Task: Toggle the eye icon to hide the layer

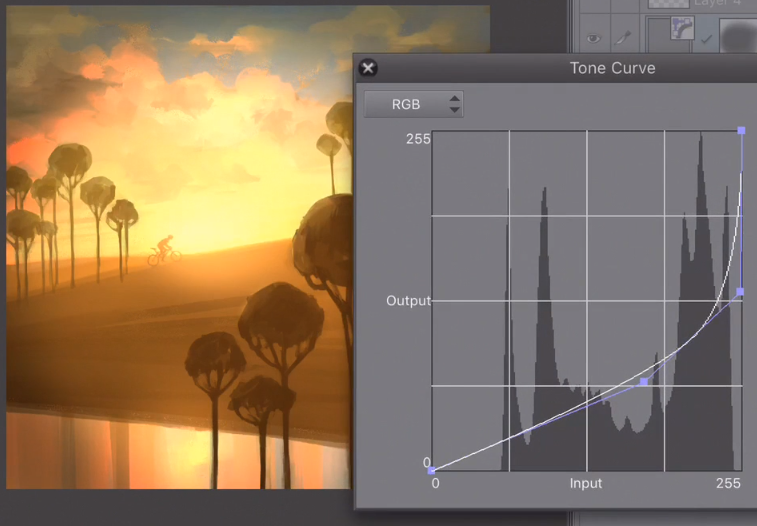Action: click(595, 39)
